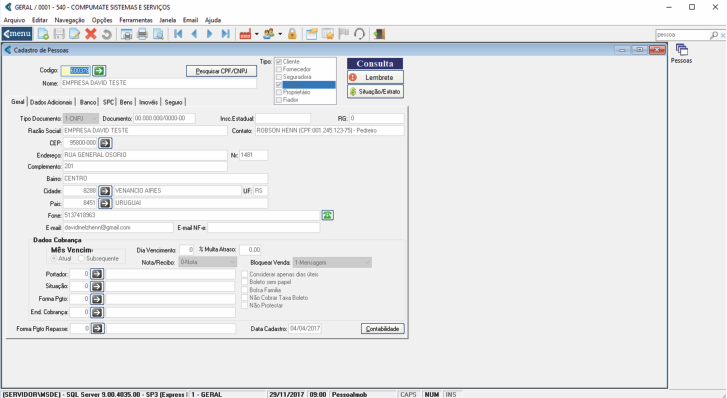The width and height of the screenshot is (727, 398).
Task: Switch to the Dados Adicionais tab
Action: pyautogui.click(x=51, y=102)
